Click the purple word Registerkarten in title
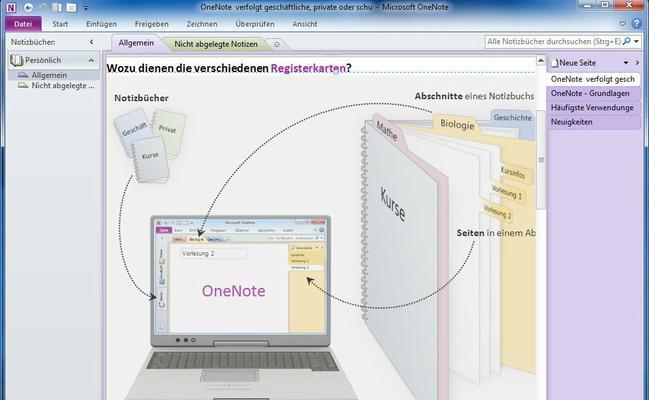The height and width of the screenshot is (400, 649). (x=308, y=68)
